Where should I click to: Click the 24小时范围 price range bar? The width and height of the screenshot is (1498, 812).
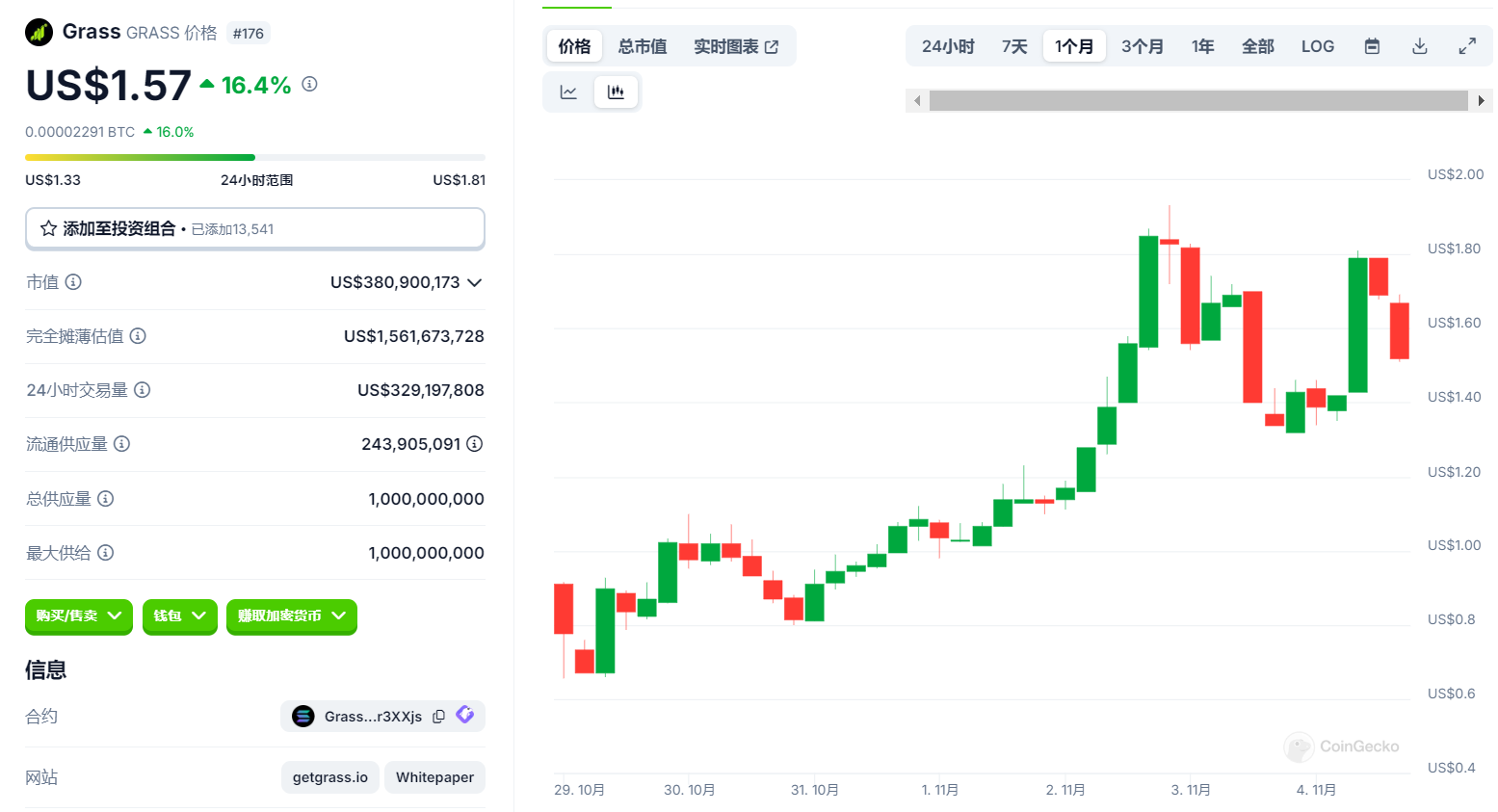click(x=255, y=157)
